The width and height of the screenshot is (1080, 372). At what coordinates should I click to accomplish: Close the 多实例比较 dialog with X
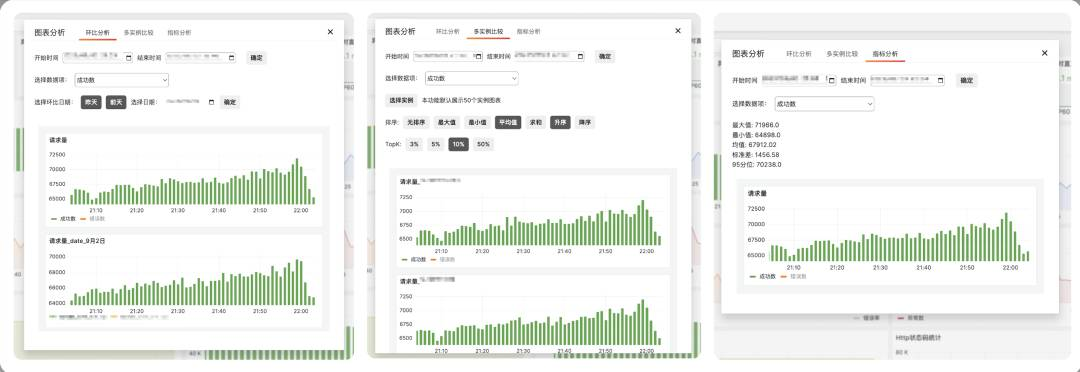click(678, 31)
